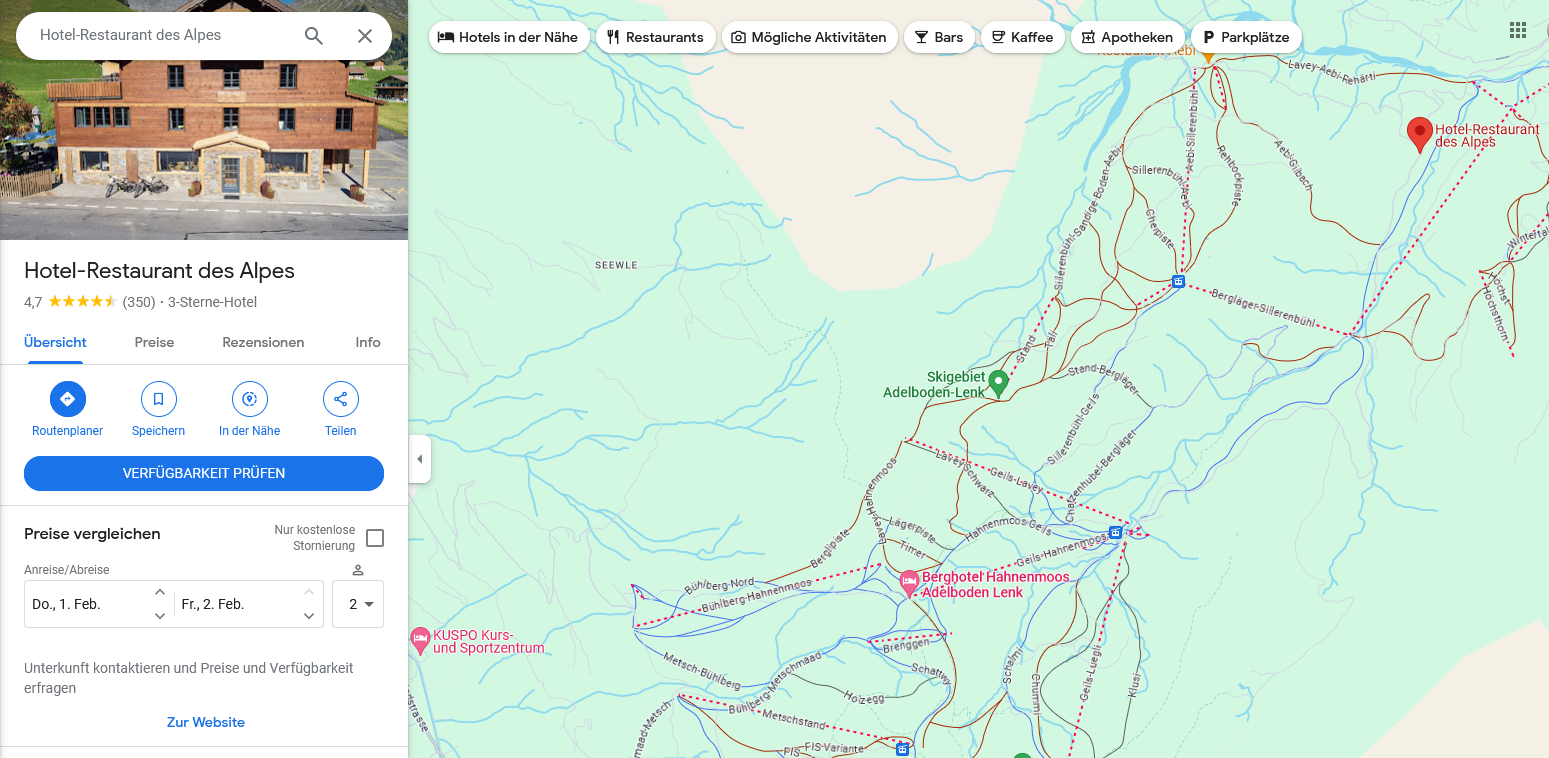Click the SEEWLE map label
Screen dimensions: 1549x758
tap(616, 265)
